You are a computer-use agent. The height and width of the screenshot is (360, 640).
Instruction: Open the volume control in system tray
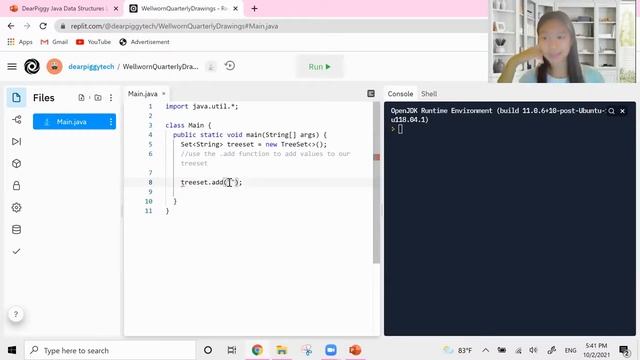click(x=533, y=350)
